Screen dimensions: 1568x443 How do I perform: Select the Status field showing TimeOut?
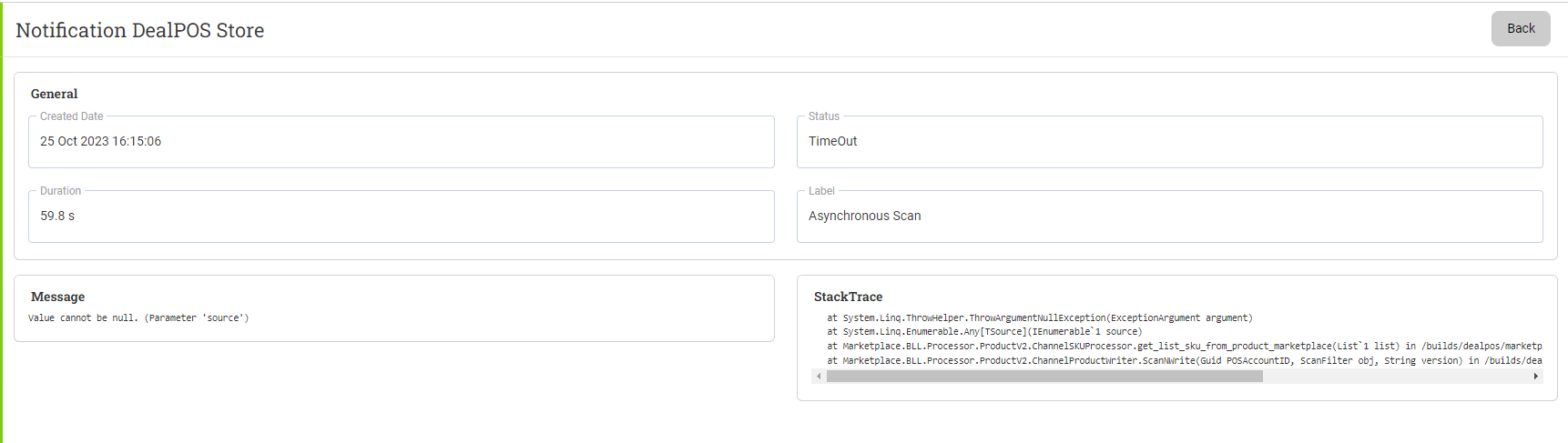click(1170, 141)
